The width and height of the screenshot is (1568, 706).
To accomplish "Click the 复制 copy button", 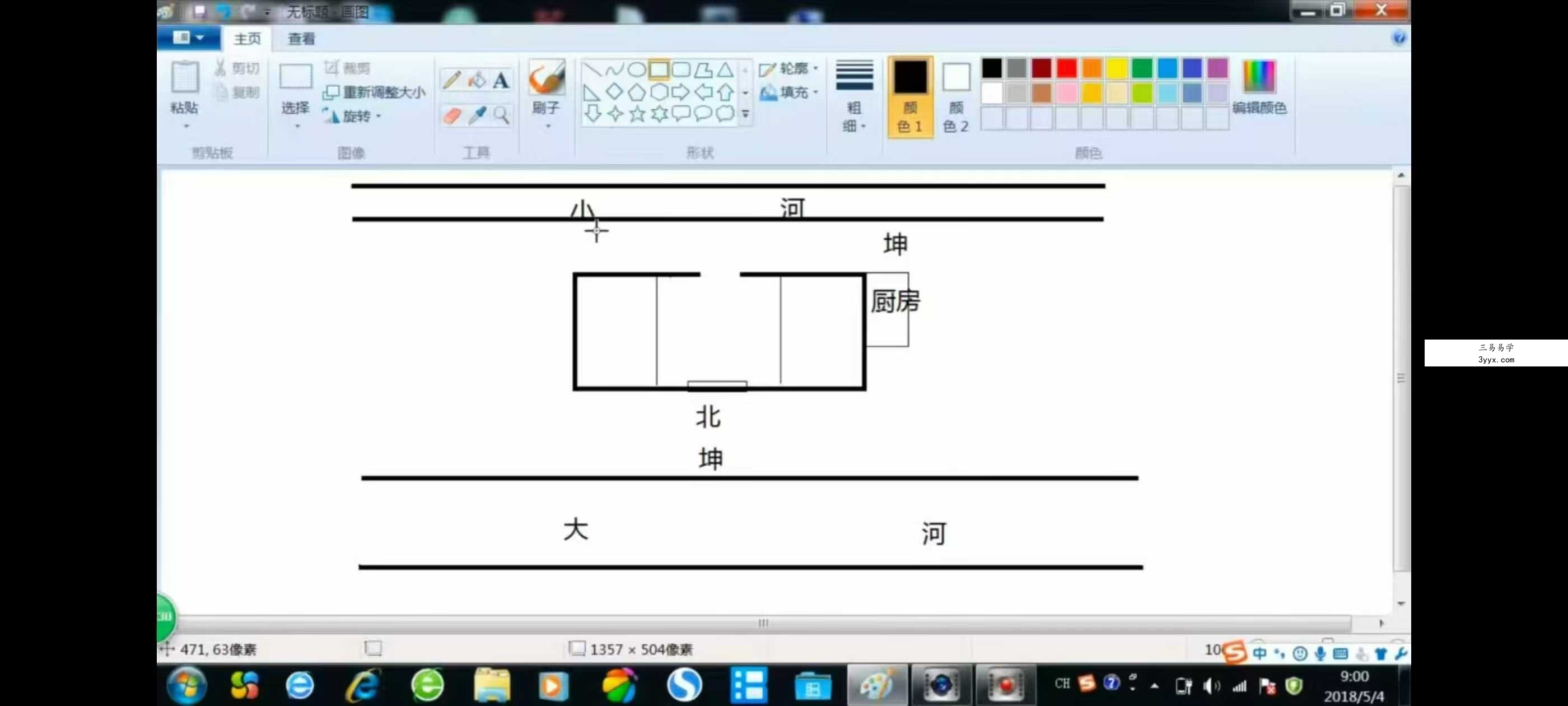I will (x=237, y=92).
